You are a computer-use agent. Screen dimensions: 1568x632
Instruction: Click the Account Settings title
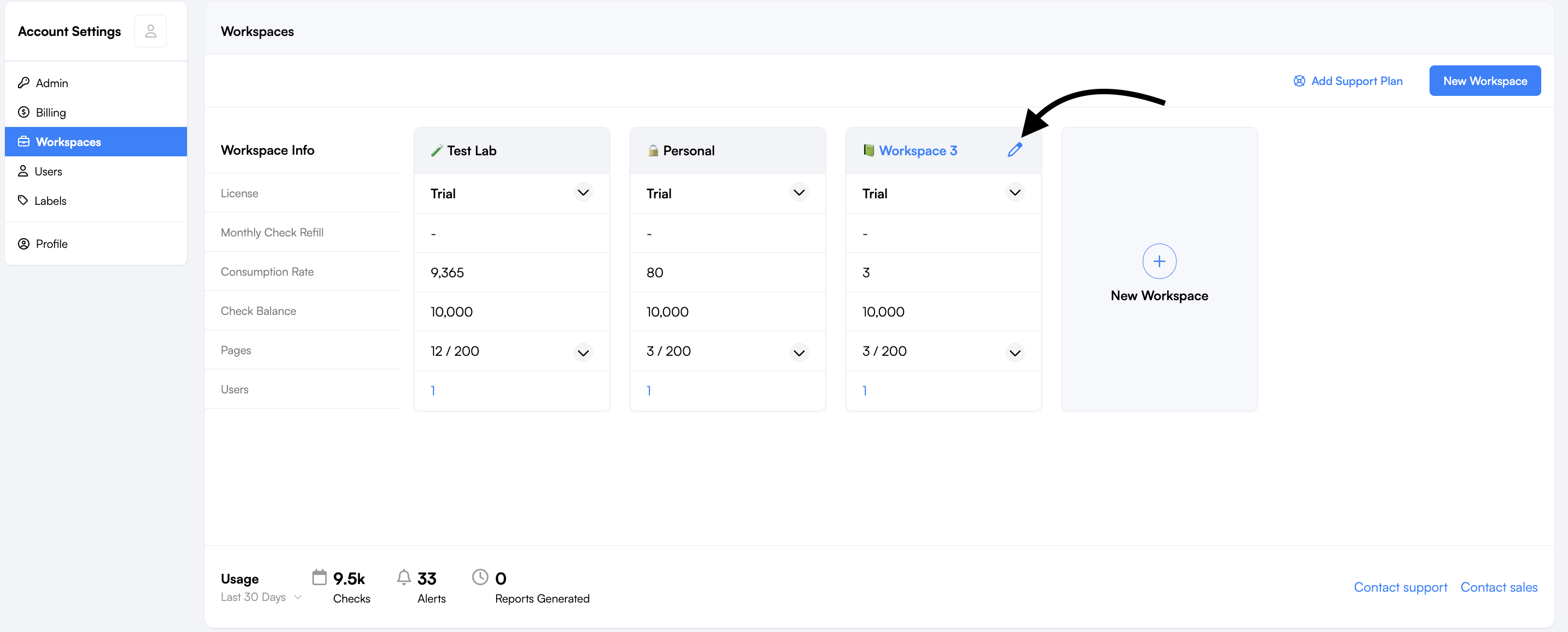coord(69,31)
